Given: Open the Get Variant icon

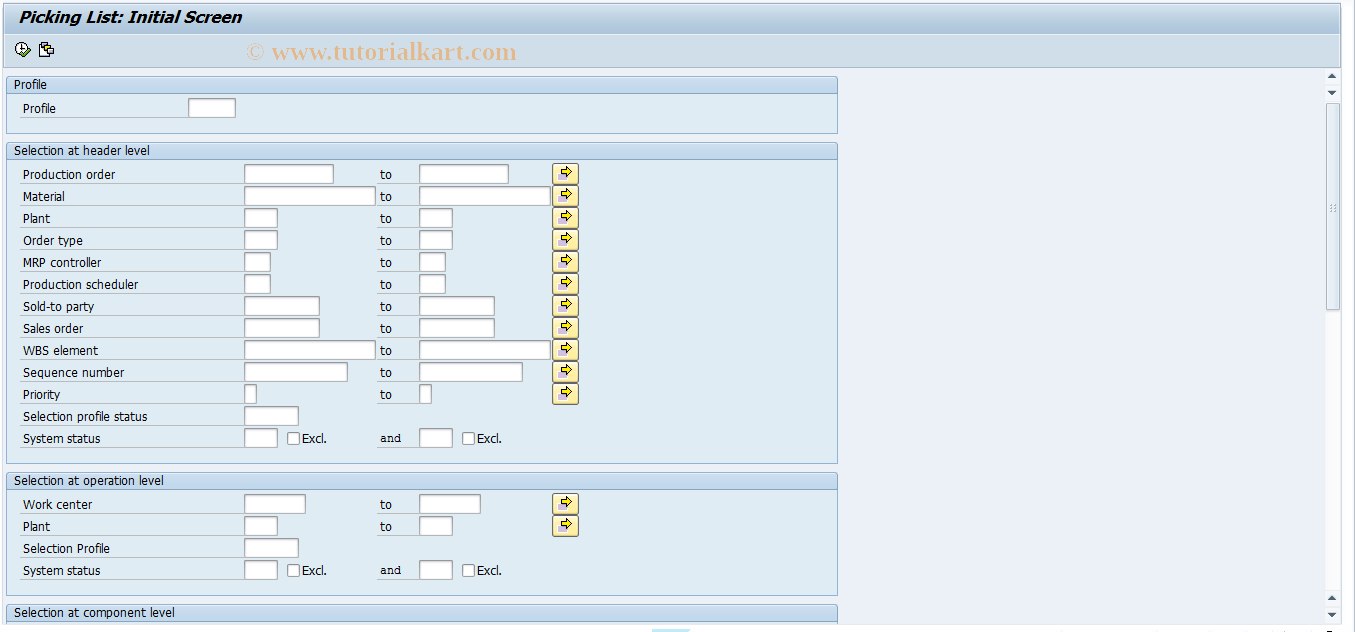Looking at the screenshot, I should (45, 48).
